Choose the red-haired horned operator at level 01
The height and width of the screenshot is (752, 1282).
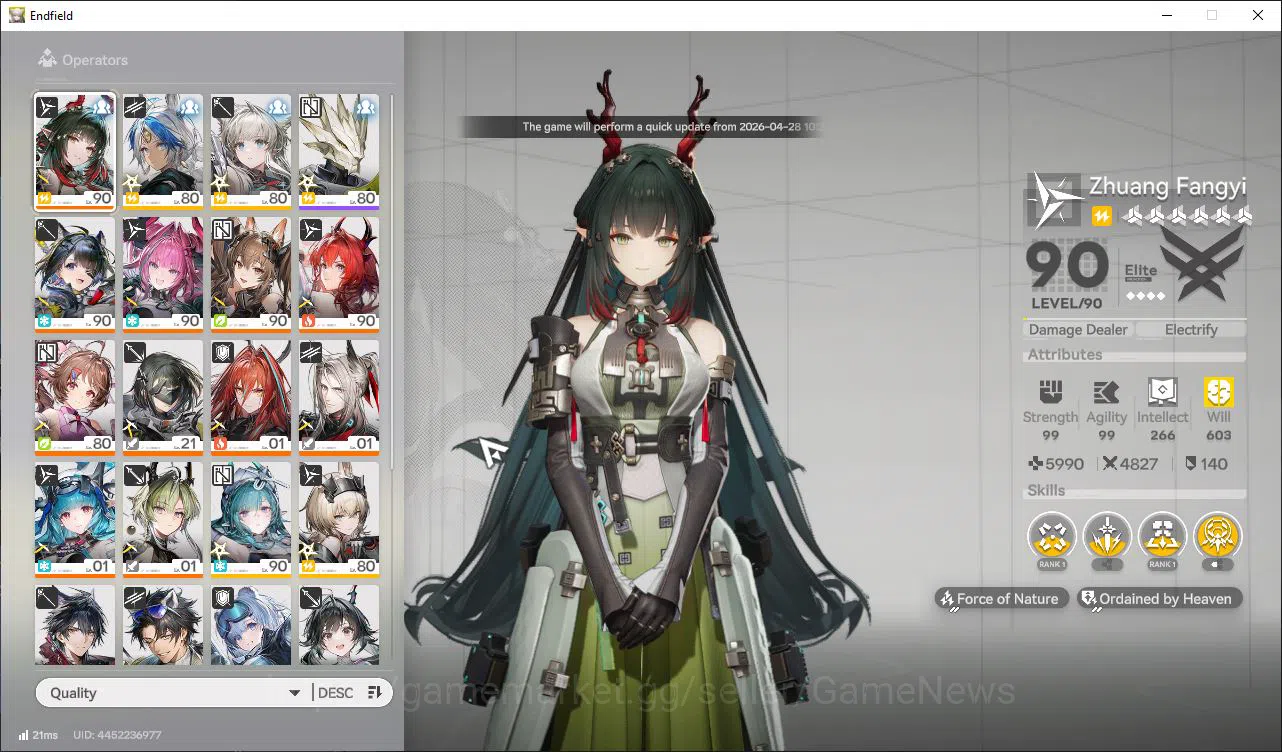(x=251, y=397)
